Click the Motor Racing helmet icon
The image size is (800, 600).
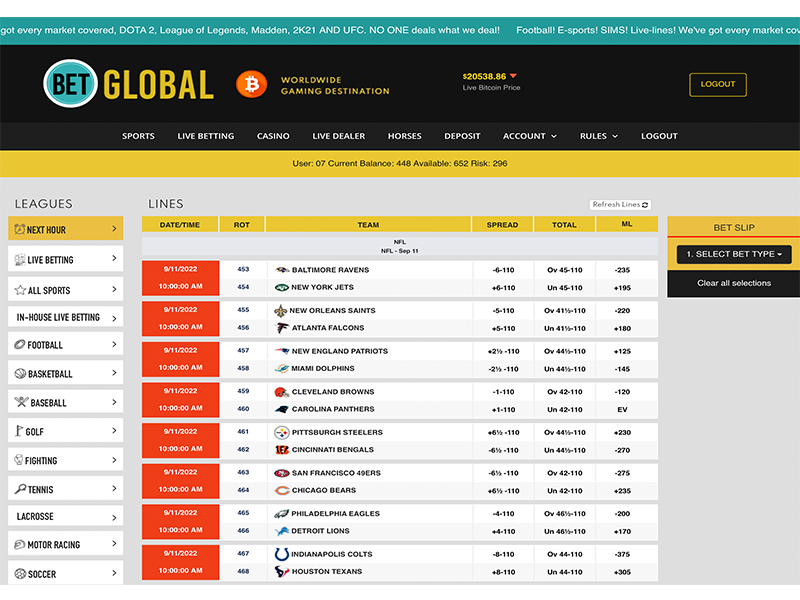coord(20,544)
